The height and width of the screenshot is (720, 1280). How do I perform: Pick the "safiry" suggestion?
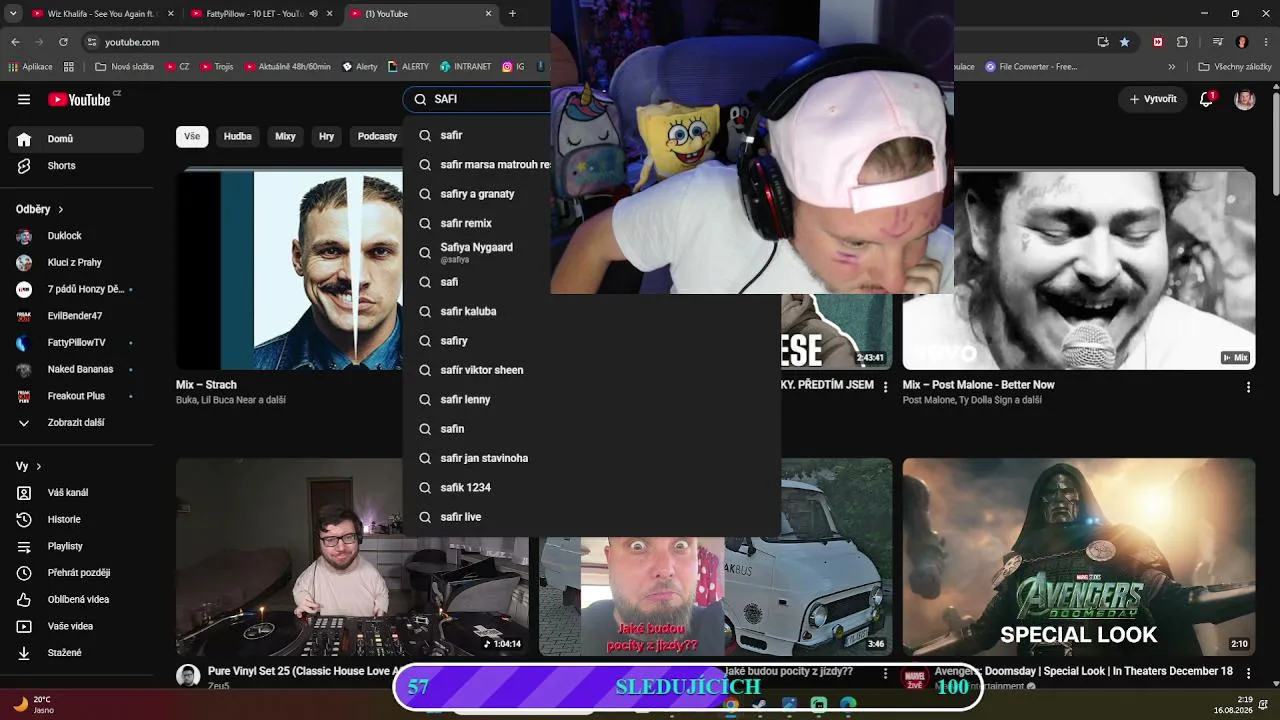pos(592,341)
